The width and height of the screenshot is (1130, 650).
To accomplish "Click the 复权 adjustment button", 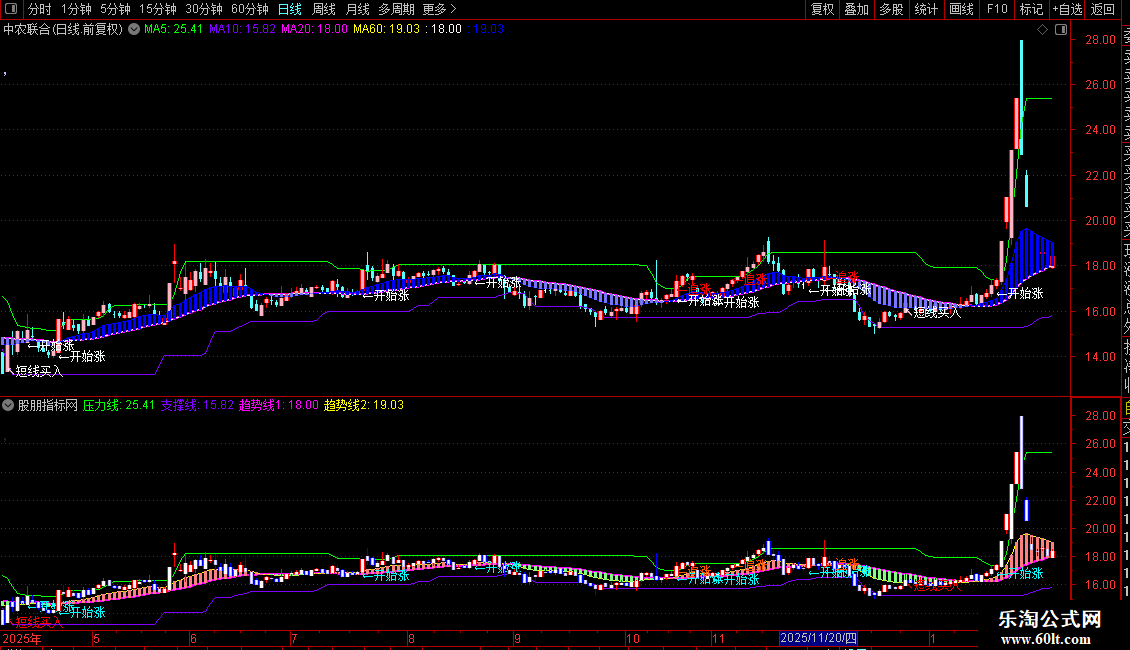I will click(x=822, y=9).
